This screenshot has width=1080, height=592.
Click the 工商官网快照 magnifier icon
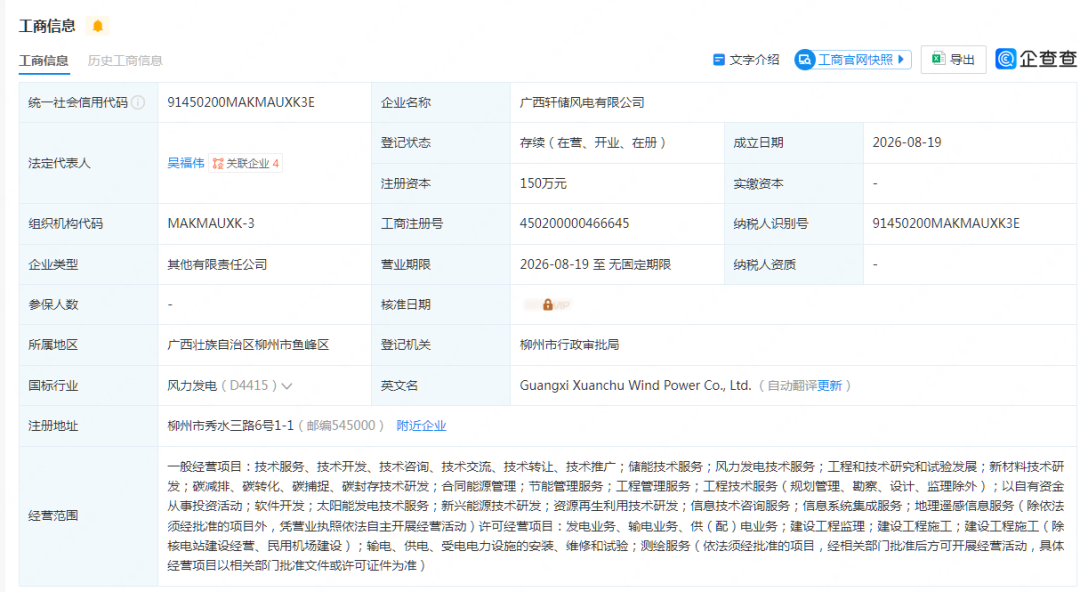click(804, 60)
